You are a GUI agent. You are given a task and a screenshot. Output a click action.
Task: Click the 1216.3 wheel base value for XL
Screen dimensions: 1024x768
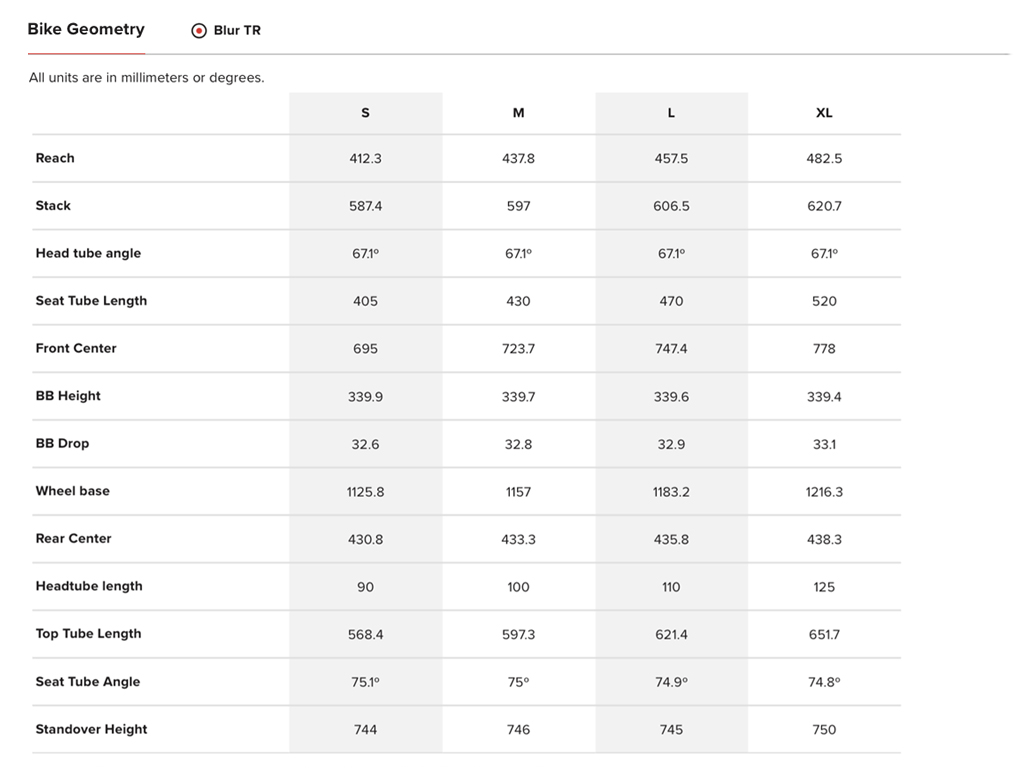pos(824,492)
